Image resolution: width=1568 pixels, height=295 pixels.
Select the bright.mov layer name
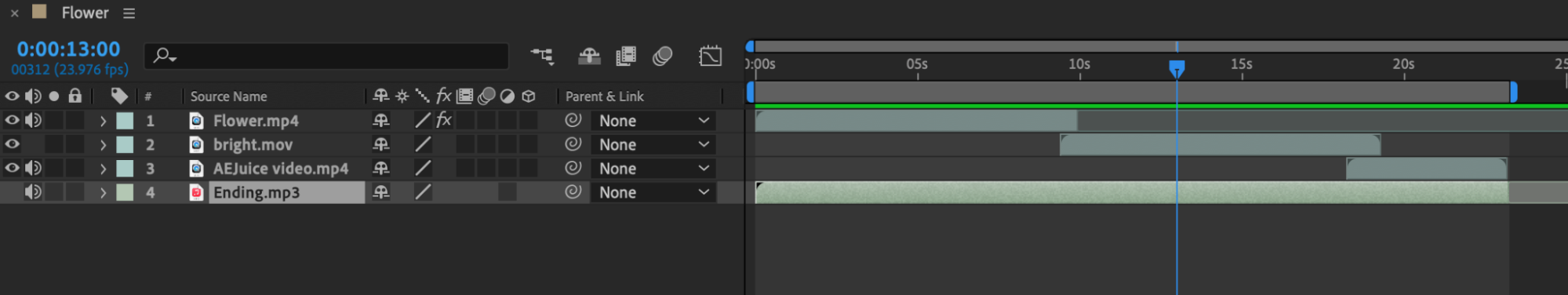point(253,144)
